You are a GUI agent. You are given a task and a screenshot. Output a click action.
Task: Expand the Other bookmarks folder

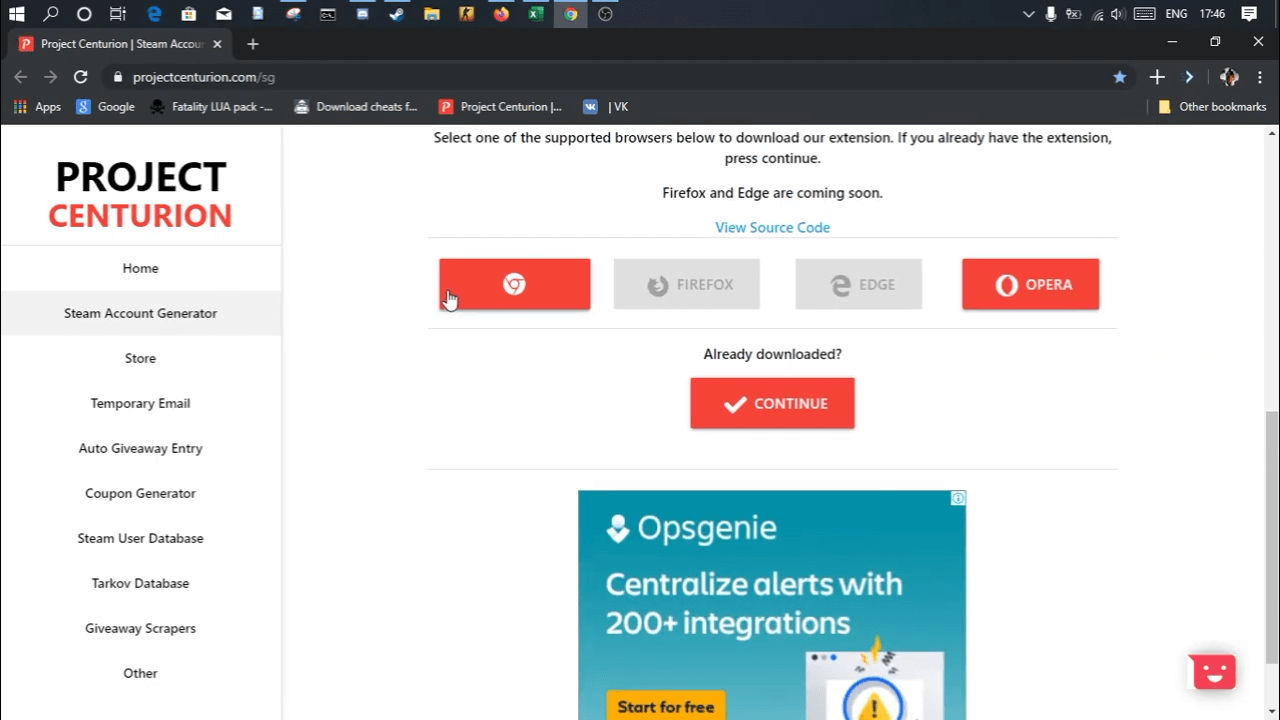1212,107
